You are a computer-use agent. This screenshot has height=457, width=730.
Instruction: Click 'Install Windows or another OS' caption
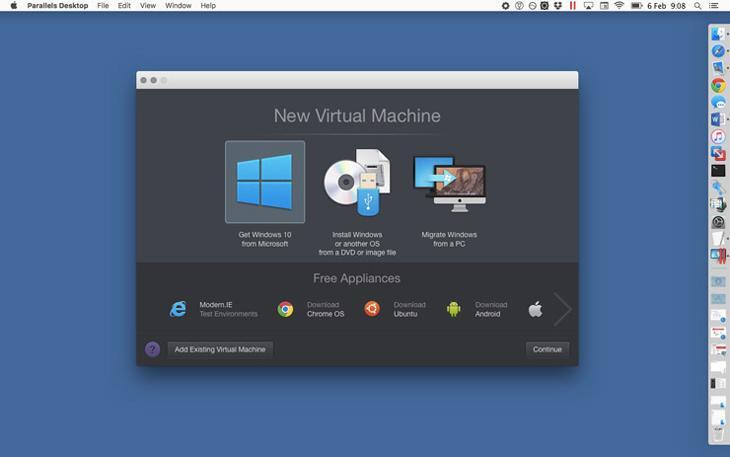pyautogui.click(x=357, y=243)
